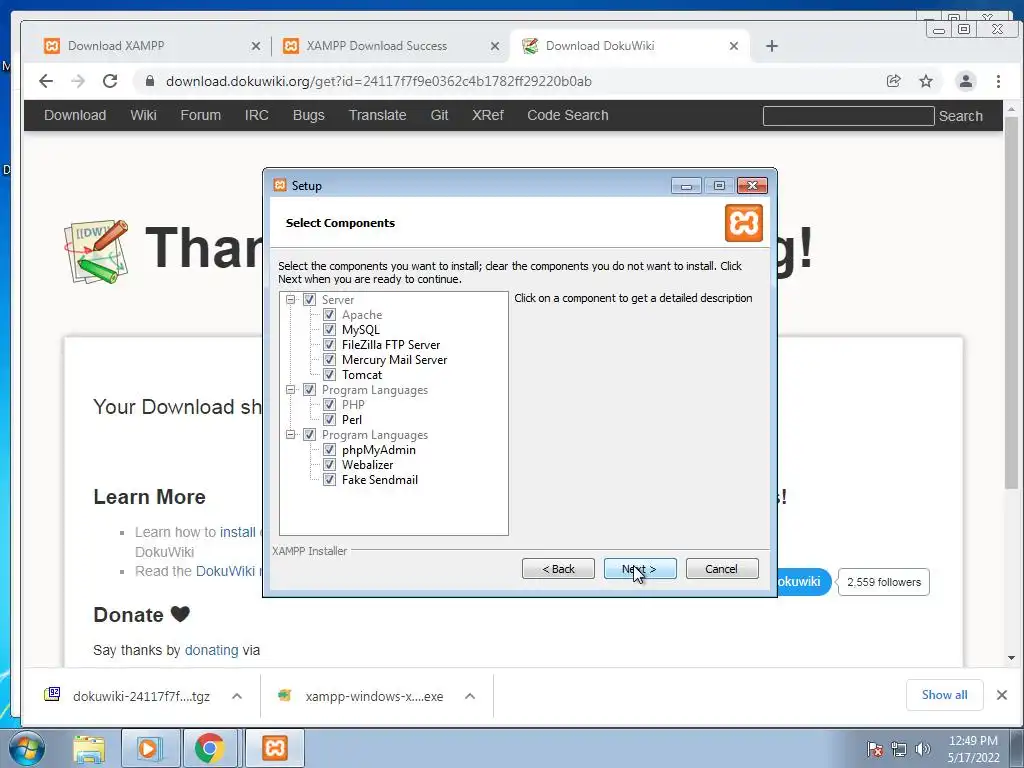Click Action Center flag tray icon
This screenshot has height=768, width=1024.
pos(875,749)
